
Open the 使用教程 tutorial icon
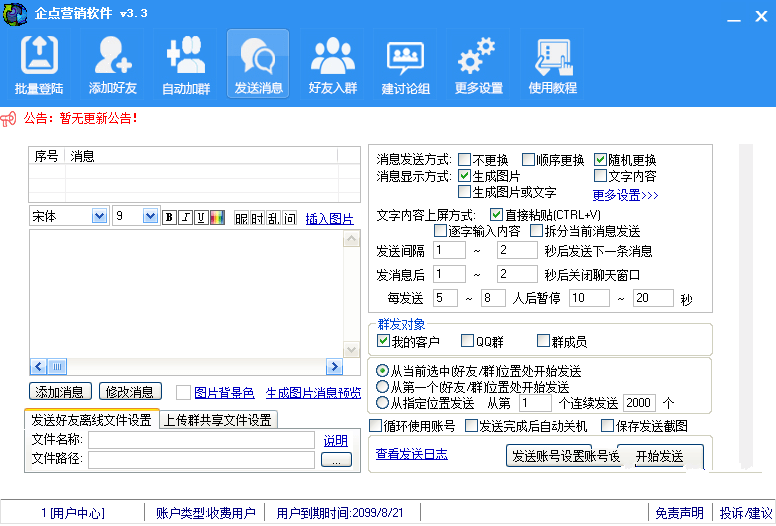point(552,64)
